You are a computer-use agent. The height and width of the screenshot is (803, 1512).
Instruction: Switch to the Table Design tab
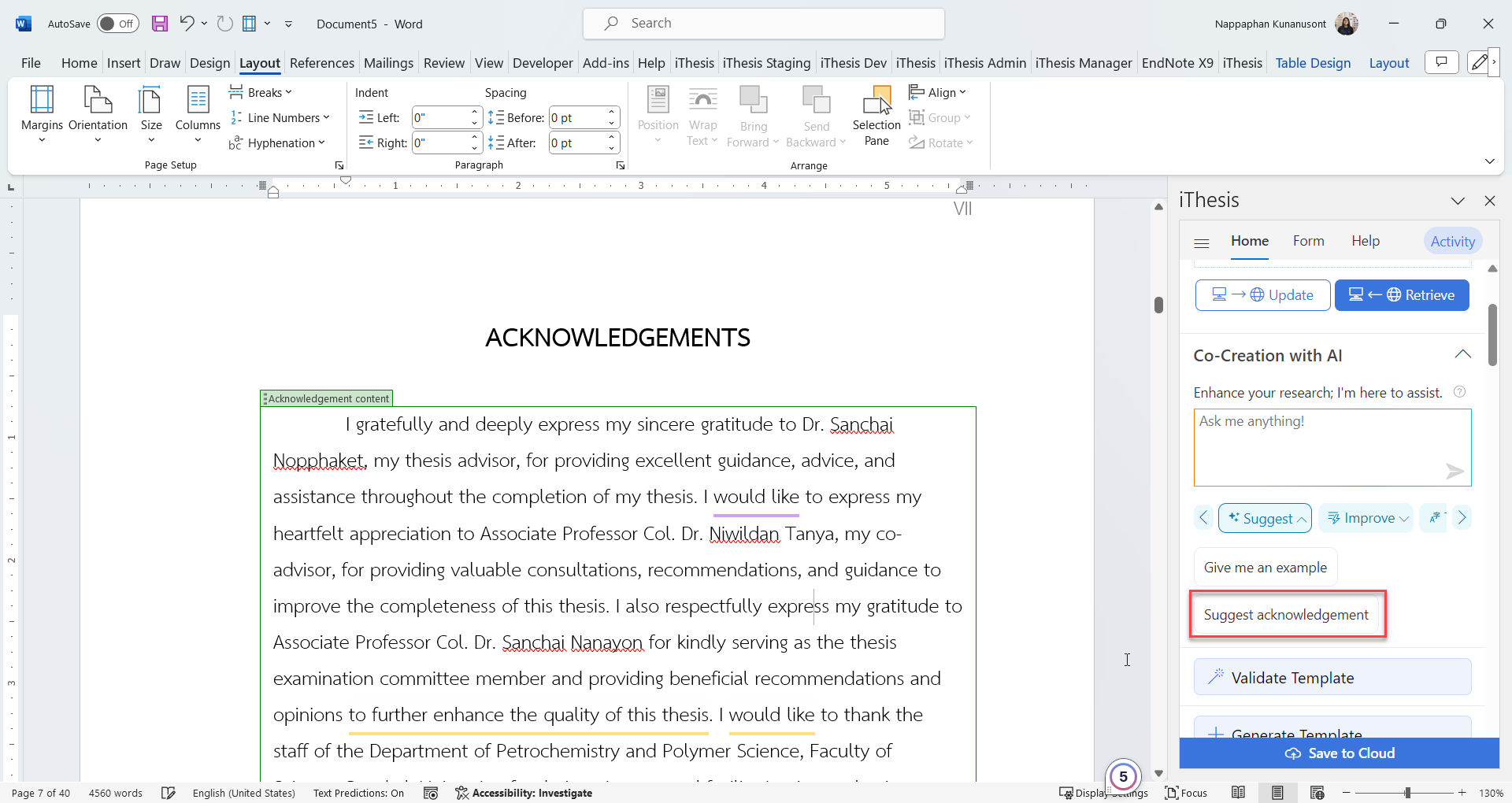[x=1313, y=63]
